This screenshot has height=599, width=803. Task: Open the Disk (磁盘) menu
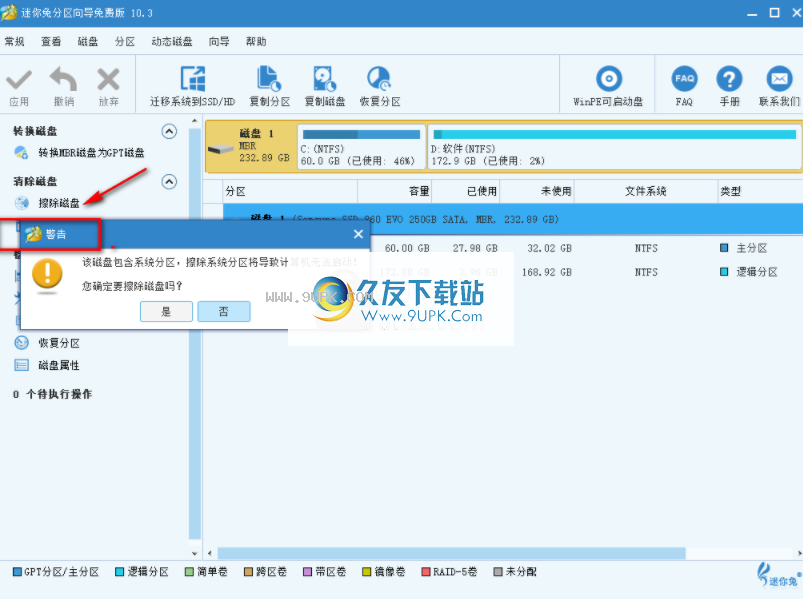click(x=88, y=41)
